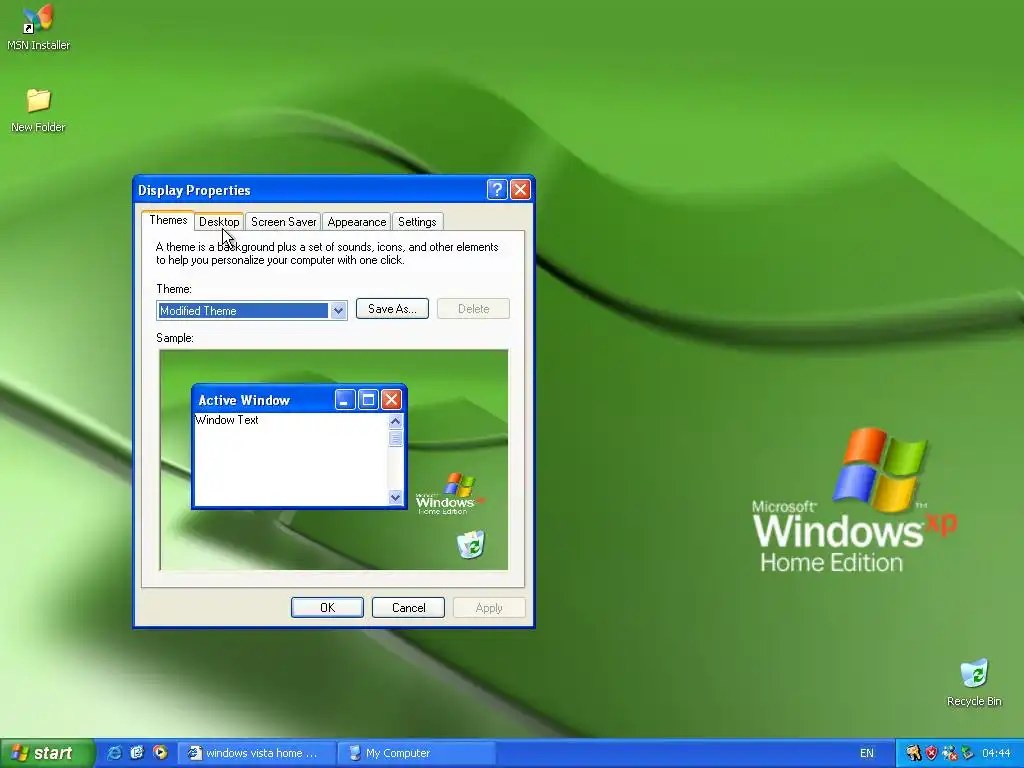This screenshot has width=1024, height=768.
Task: Click the red security shield tray icon
Action: (x=932, y=753)
